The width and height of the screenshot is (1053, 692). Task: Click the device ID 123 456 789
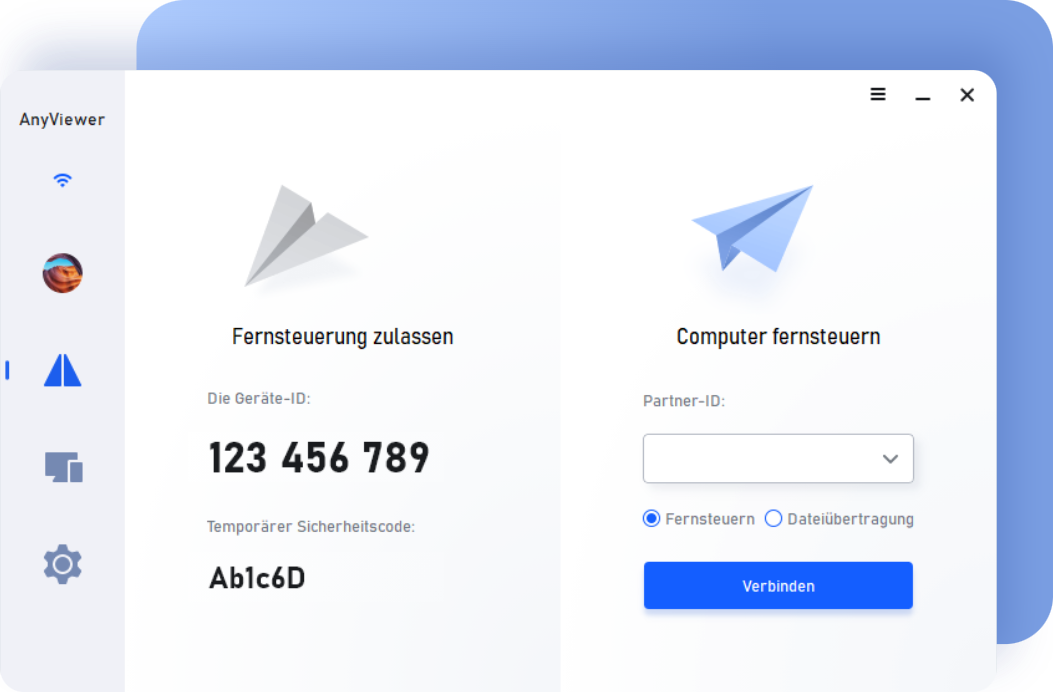point(319,458)
